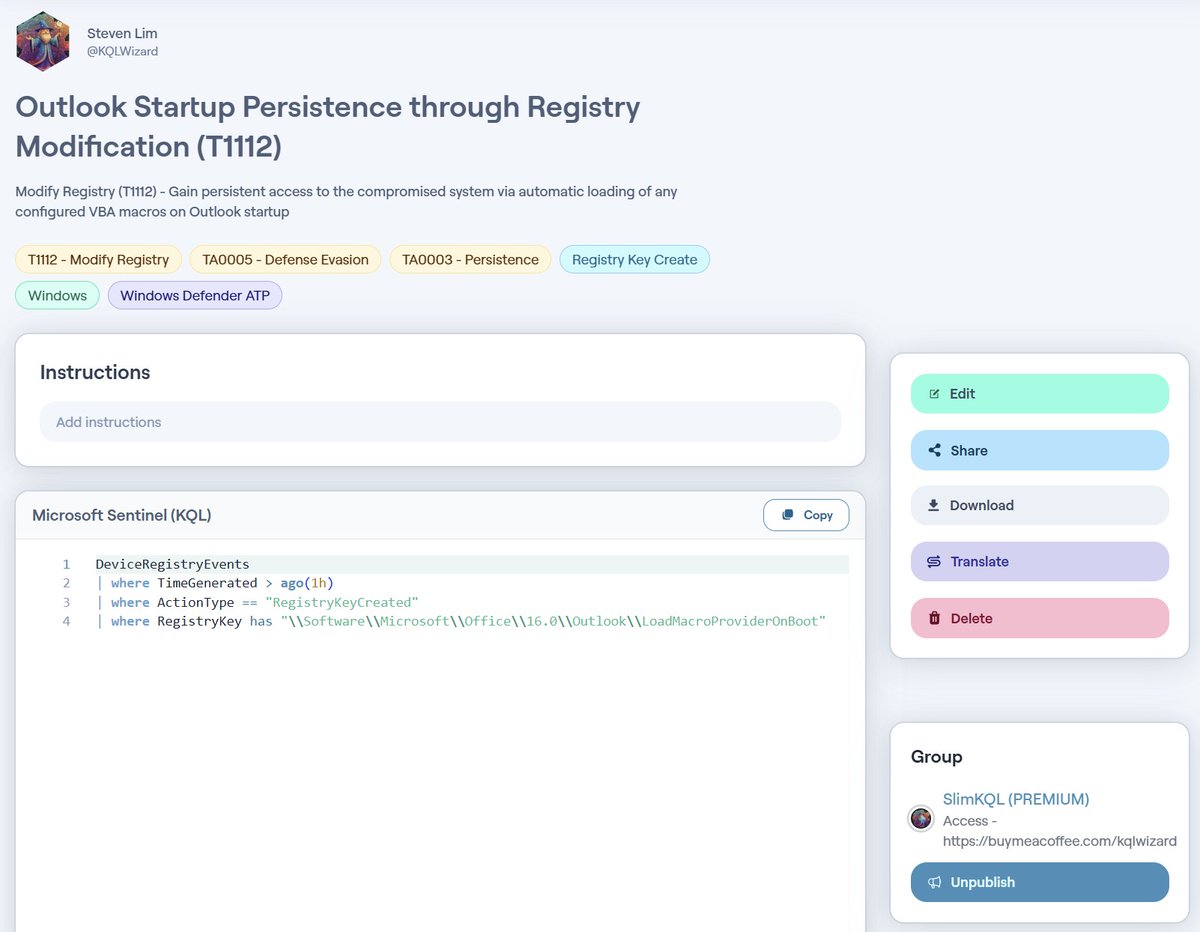
Task: Click the pencil icon on Edit
Action: point(934,393)
